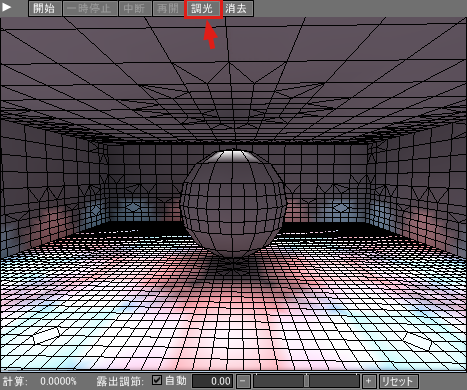Screen dimensions: 467x390
Task: Open the 調光 light adjustment button
Action: point(203,8)
